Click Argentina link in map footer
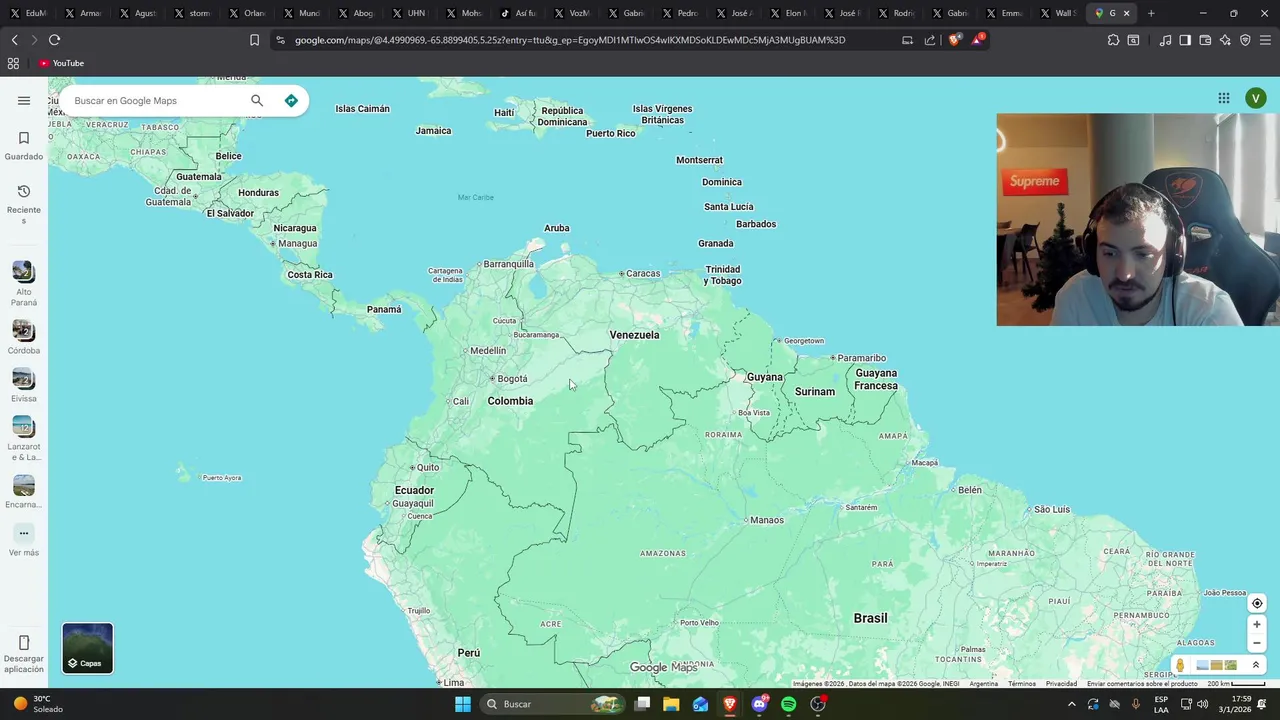Image resolution: width=1280 pixels, height=720 pixels. click(x=983, y=684)
